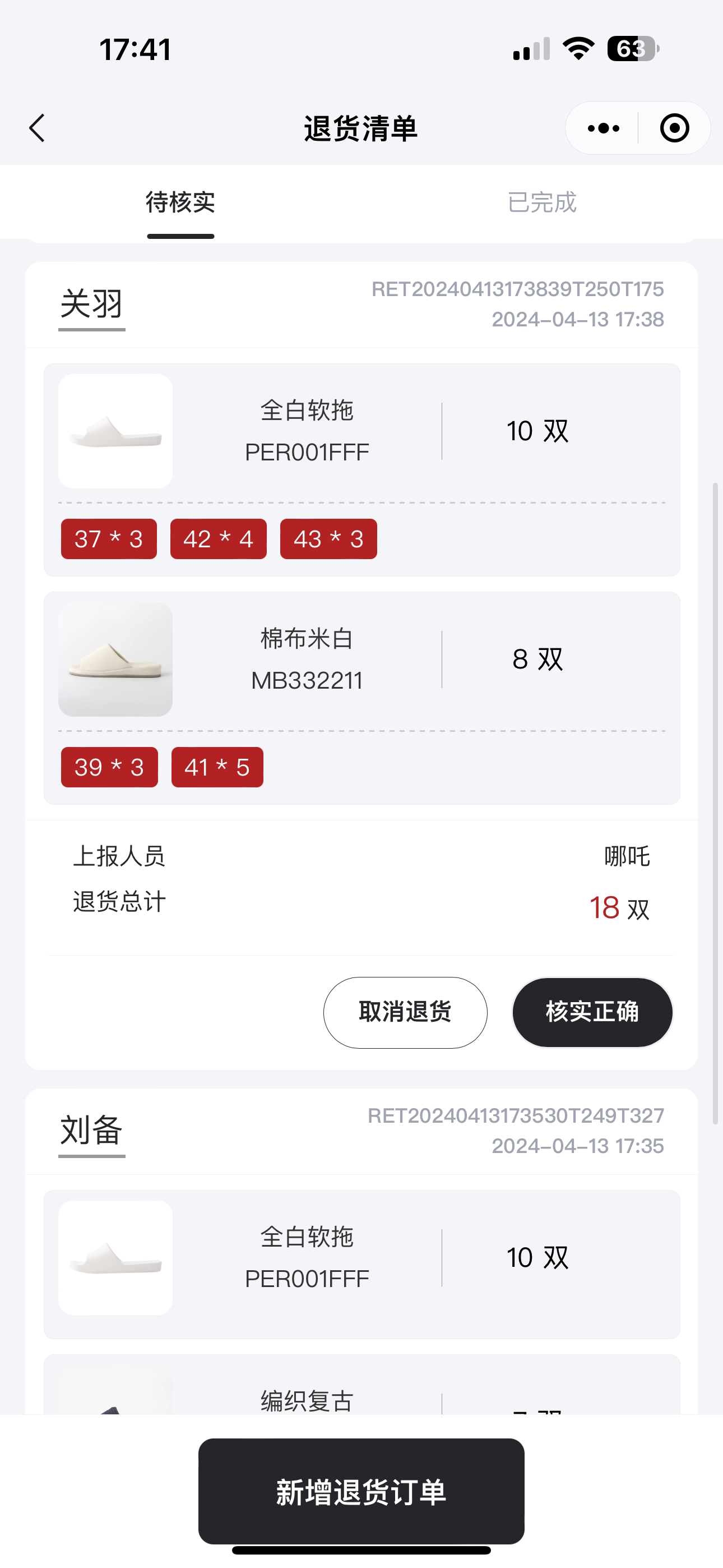Confirm with the 核实正确 button
This screenshot has height=1568, width=723.
click(x=592, y=1012)
